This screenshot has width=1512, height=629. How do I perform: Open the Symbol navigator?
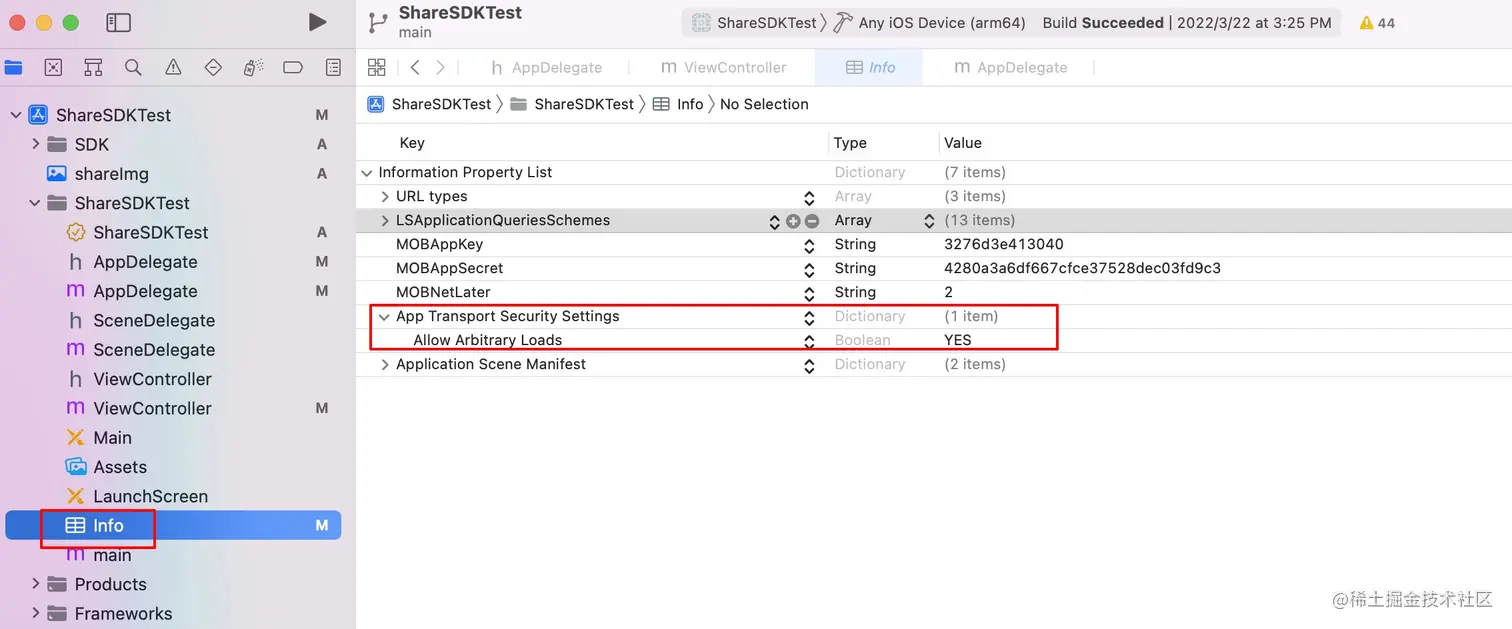click(x=93, y=67)
